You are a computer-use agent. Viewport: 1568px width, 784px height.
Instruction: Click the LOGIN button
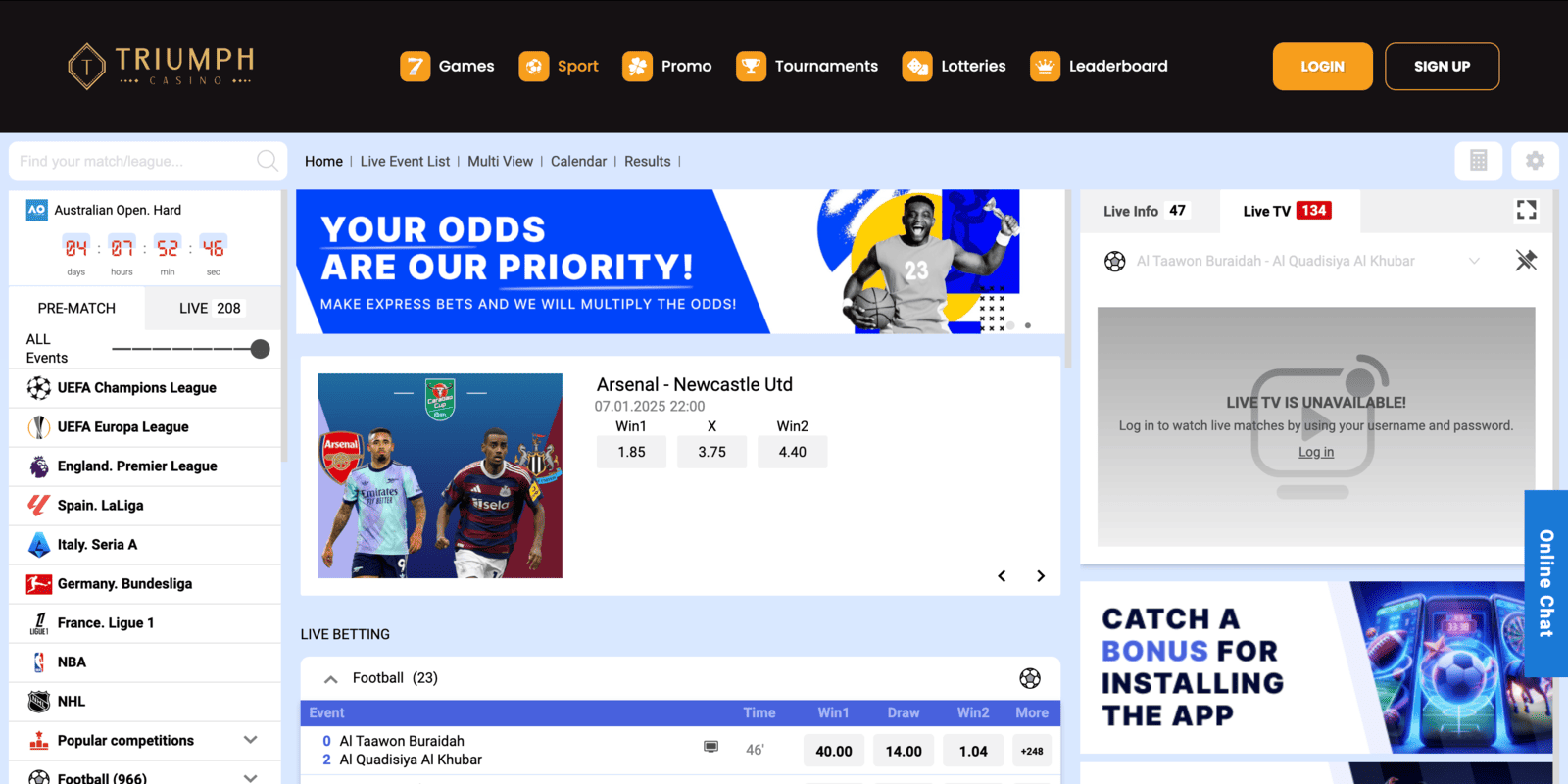(1322, 67)
